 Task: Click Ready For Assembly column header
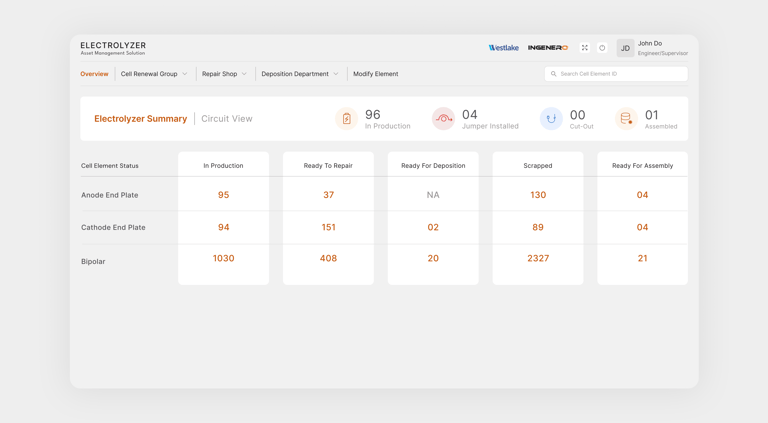coord(643,165)
